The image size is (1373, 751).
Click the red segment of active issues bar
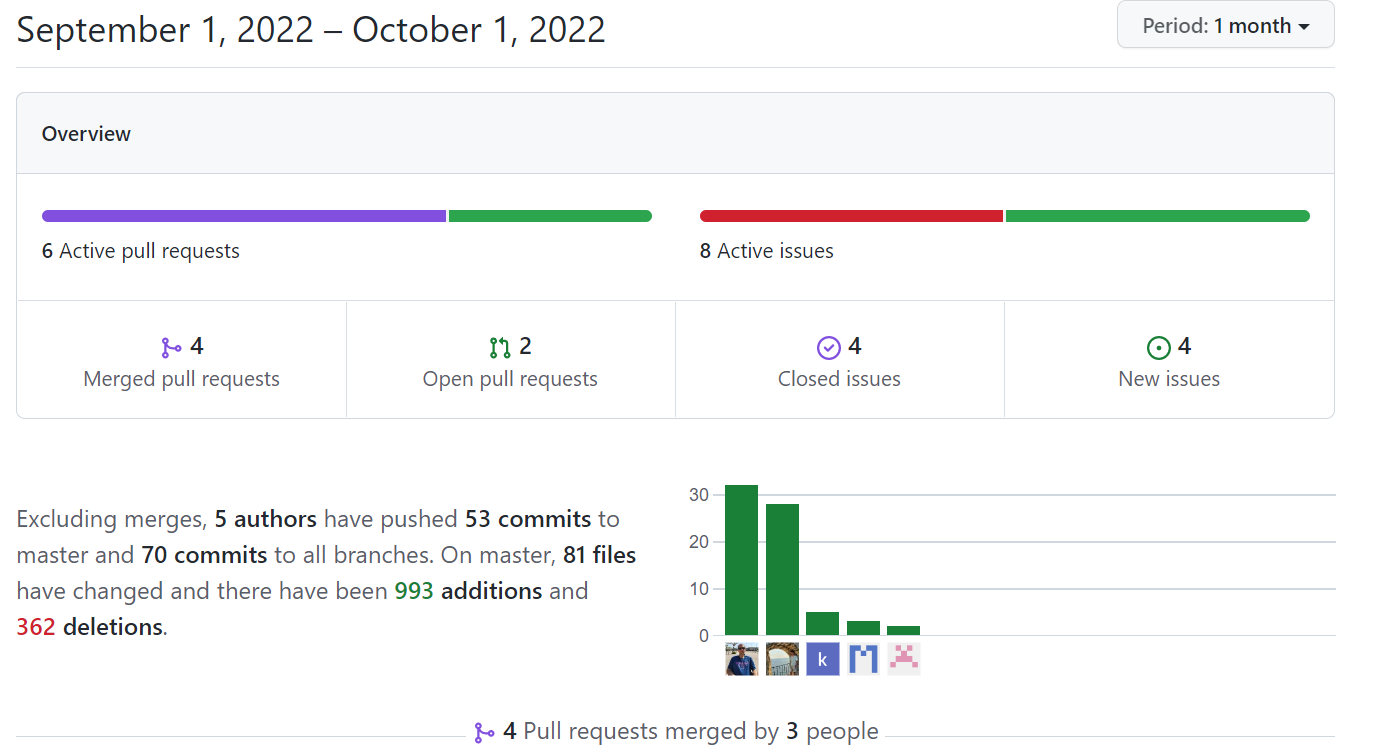coord(850,215)
